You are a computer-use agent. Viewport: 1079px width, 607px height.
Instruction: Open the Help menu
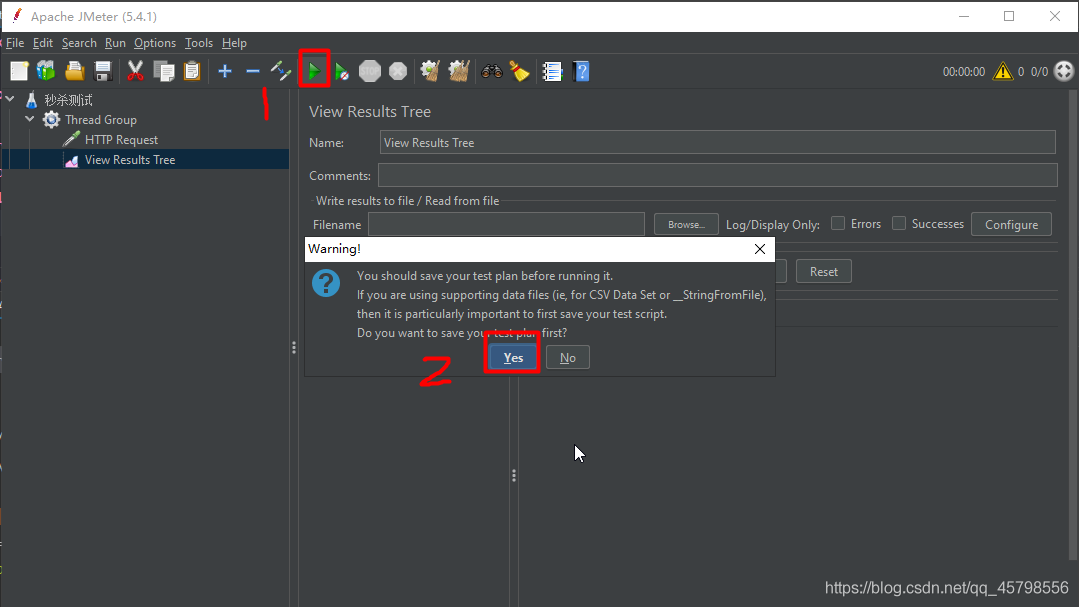(234, 43)
